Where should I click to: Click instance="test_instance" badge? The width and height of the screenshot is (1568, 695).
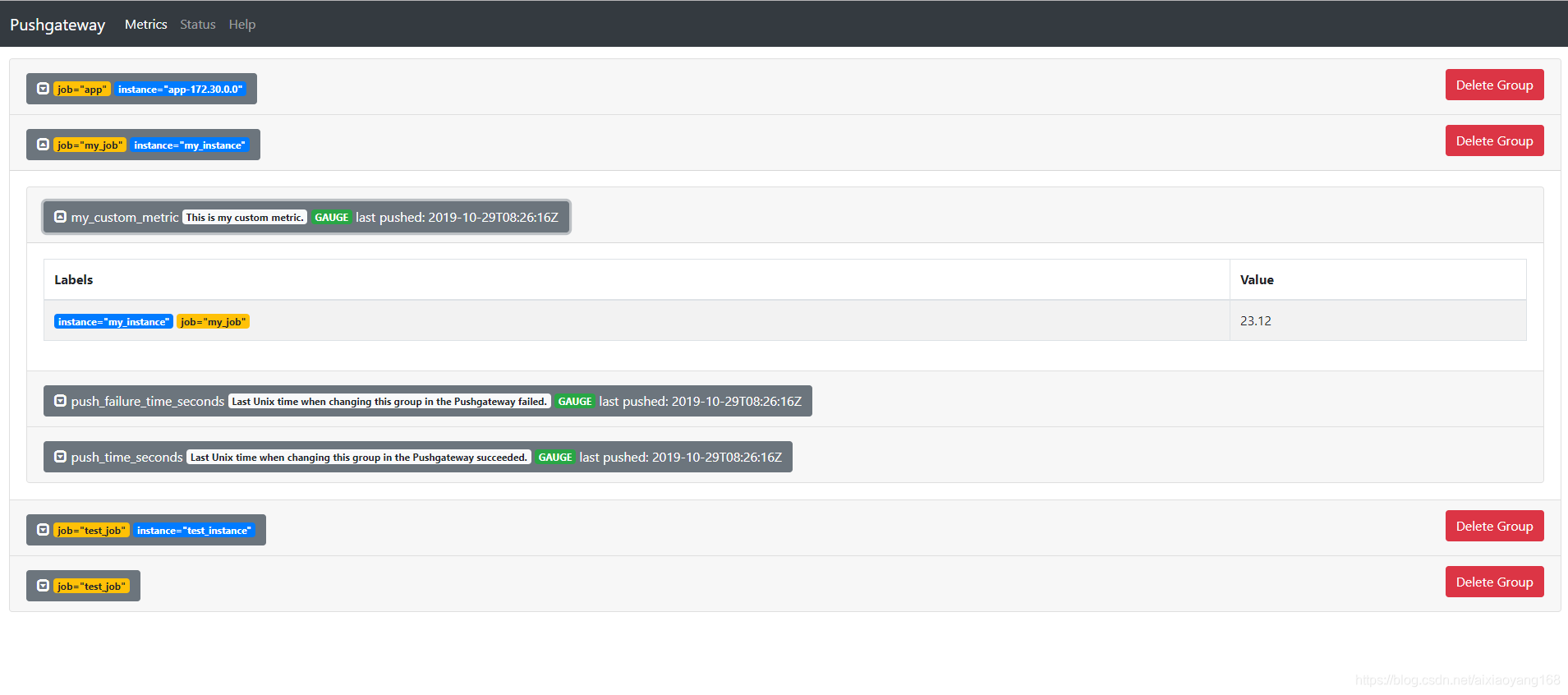tap(194, 531)
